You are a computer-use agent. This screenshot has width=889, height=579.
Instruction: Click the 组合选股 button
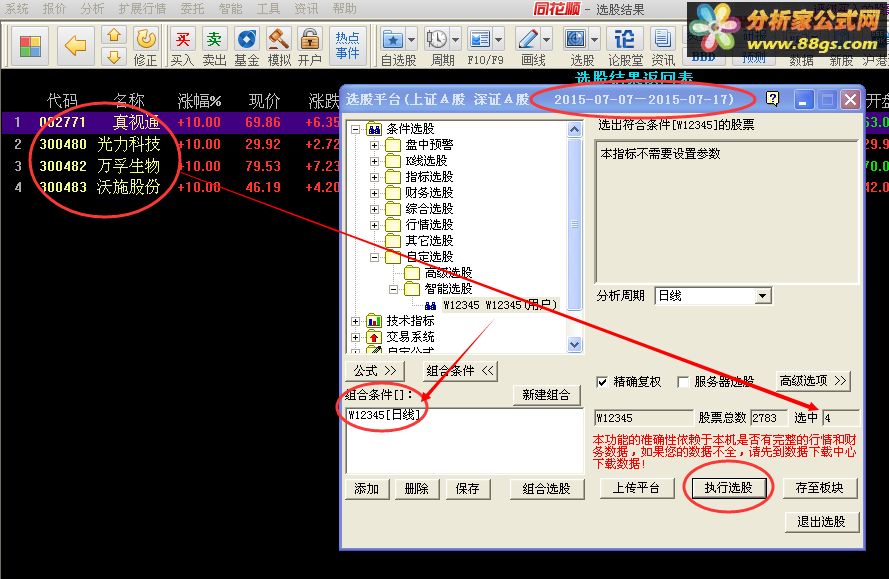(547, 488)
